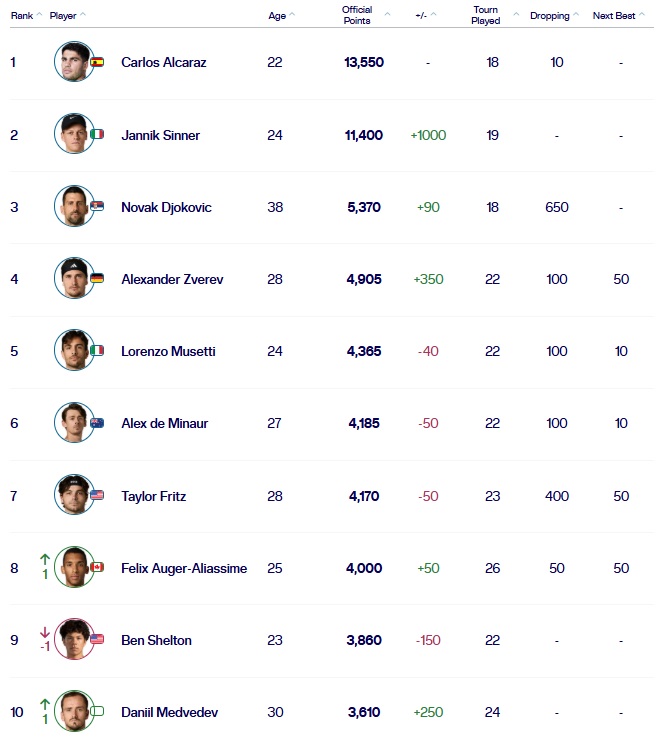Click Jannik Sinner's profile photo
The height and width of the screenshot is (740, 658).
tap(73, 134)
